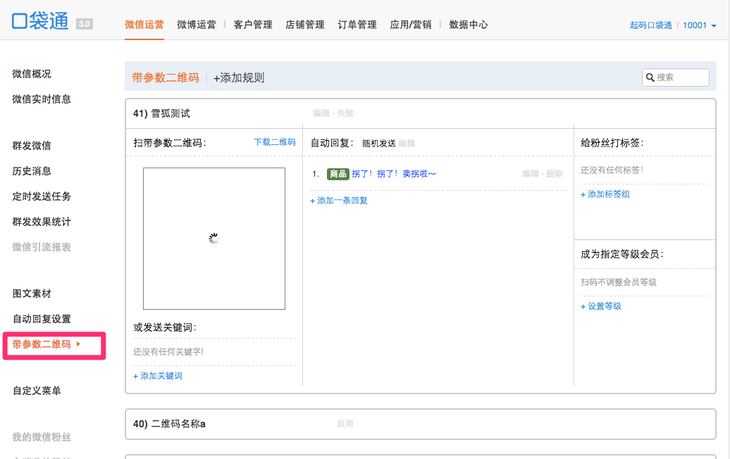Click the 起码口袋通 account link
This screenshot has width=730, height=459.
[650, 25]
